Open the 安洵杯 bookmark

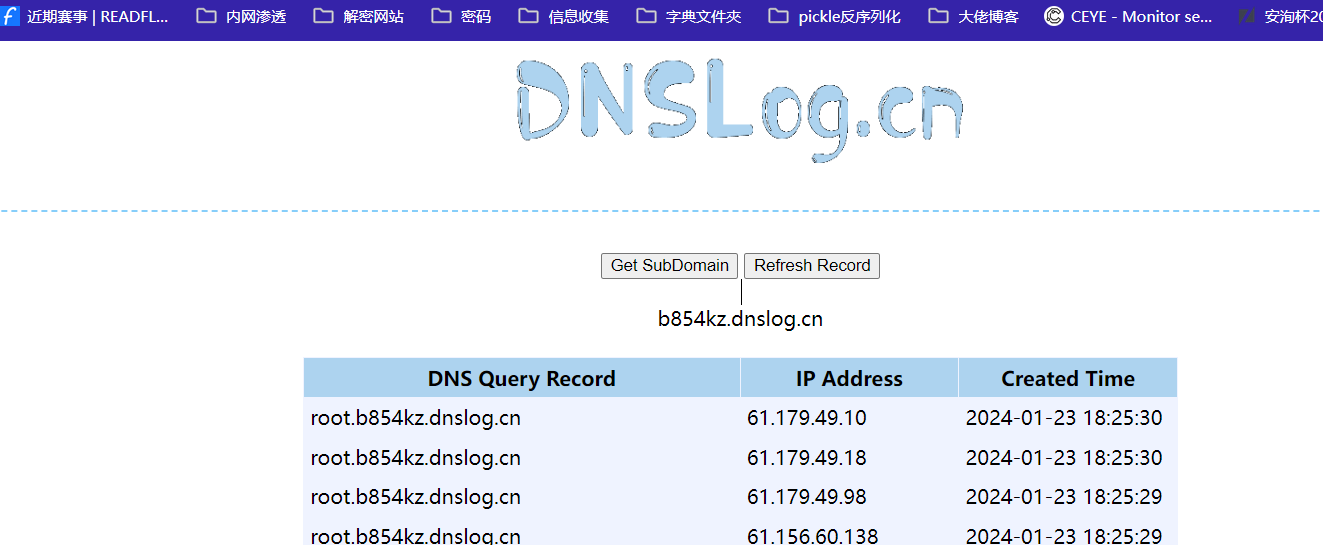click(x=1280, y=17)
